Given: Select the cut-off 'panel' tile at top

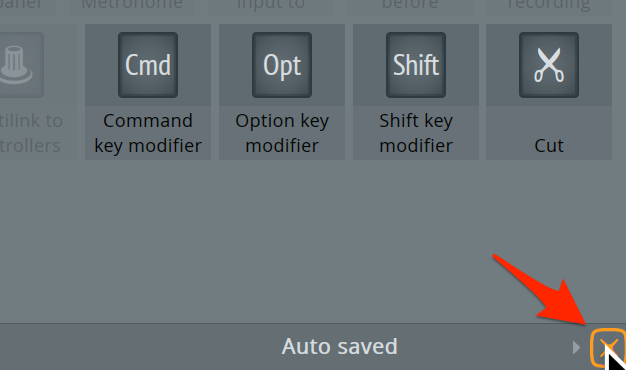Looking at the screenshot, I should [27, 7].
